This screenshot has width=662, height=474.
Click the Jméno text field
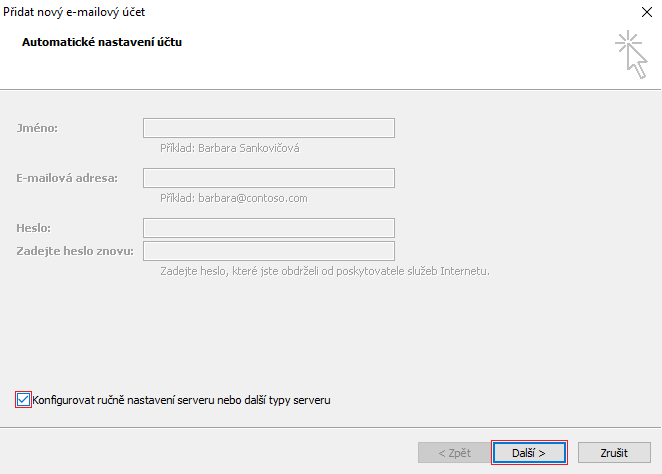pos(268,128)
